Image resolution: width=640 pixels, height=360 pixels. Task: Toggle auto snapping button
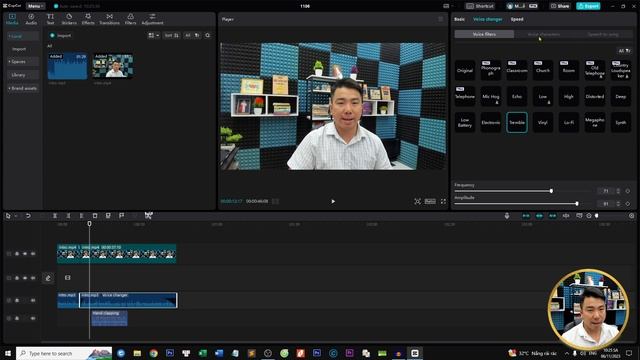pyautogui.click(x=539, y=216)
